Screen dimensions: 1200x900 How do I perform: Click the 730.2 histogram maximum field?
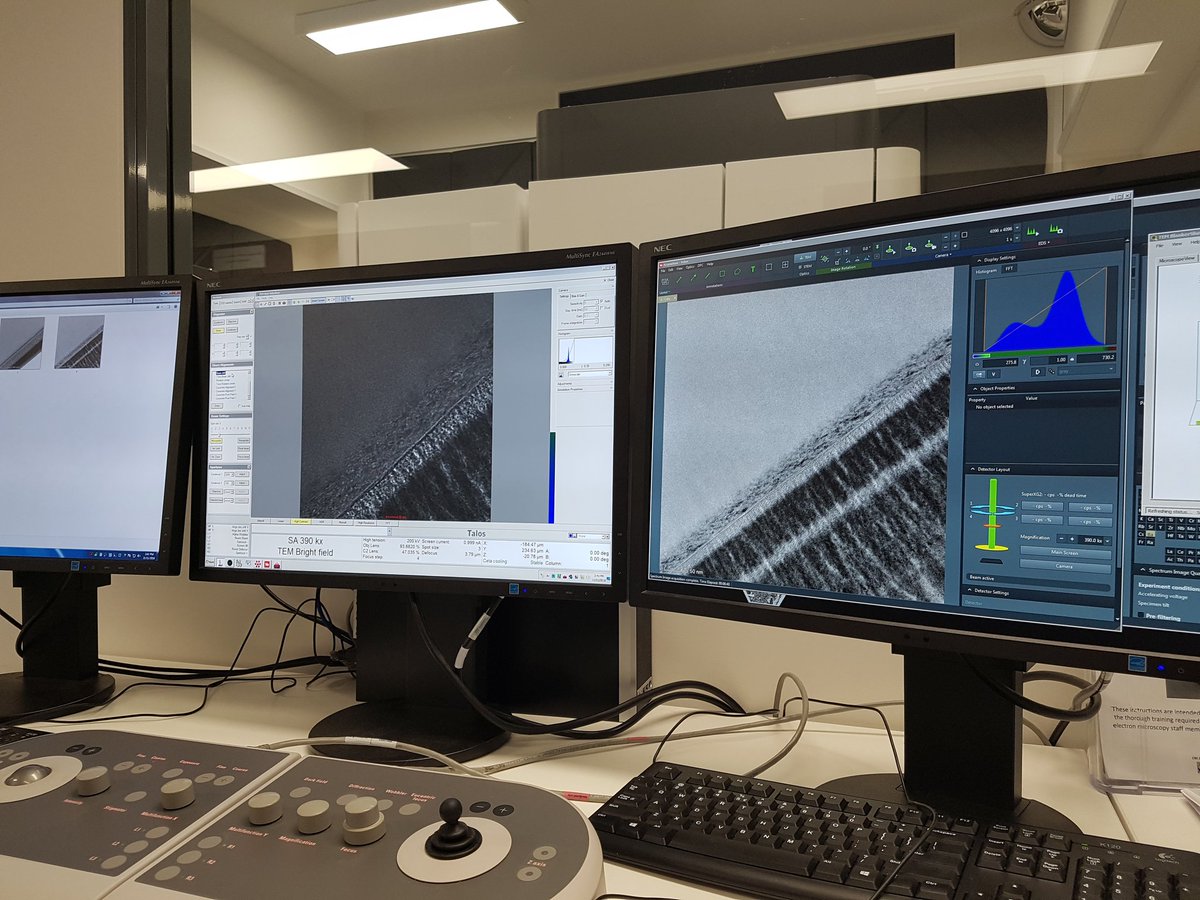click(x=1097, y=358)
